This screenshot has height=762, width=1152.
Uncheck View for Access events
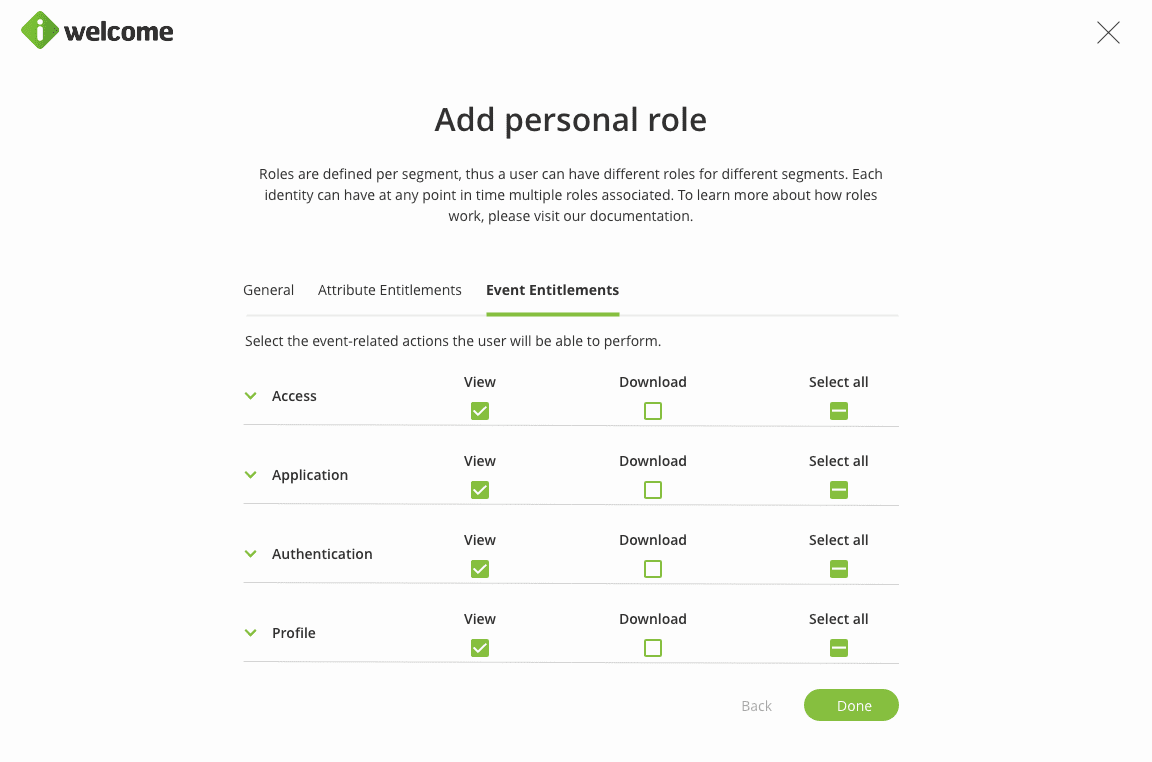[480, 411]
